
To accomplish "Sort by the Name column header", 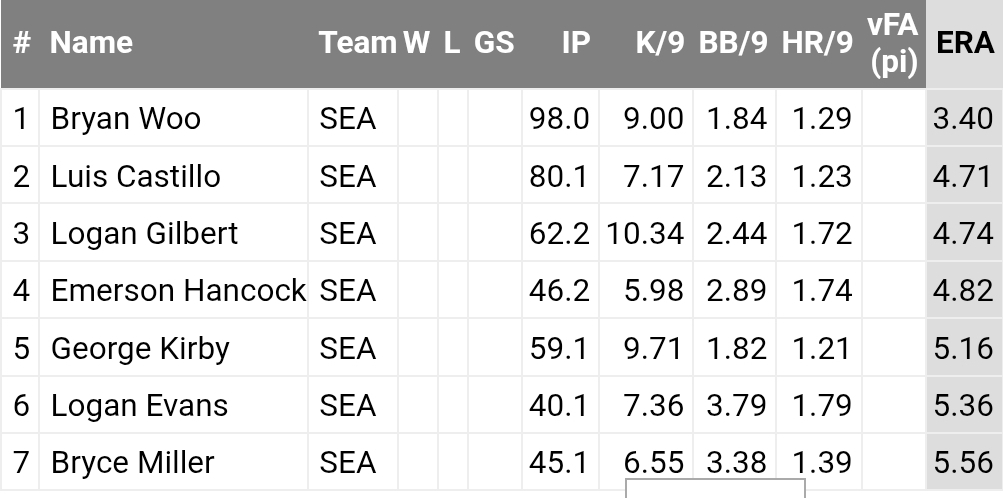I will click(x=91, y=42).
